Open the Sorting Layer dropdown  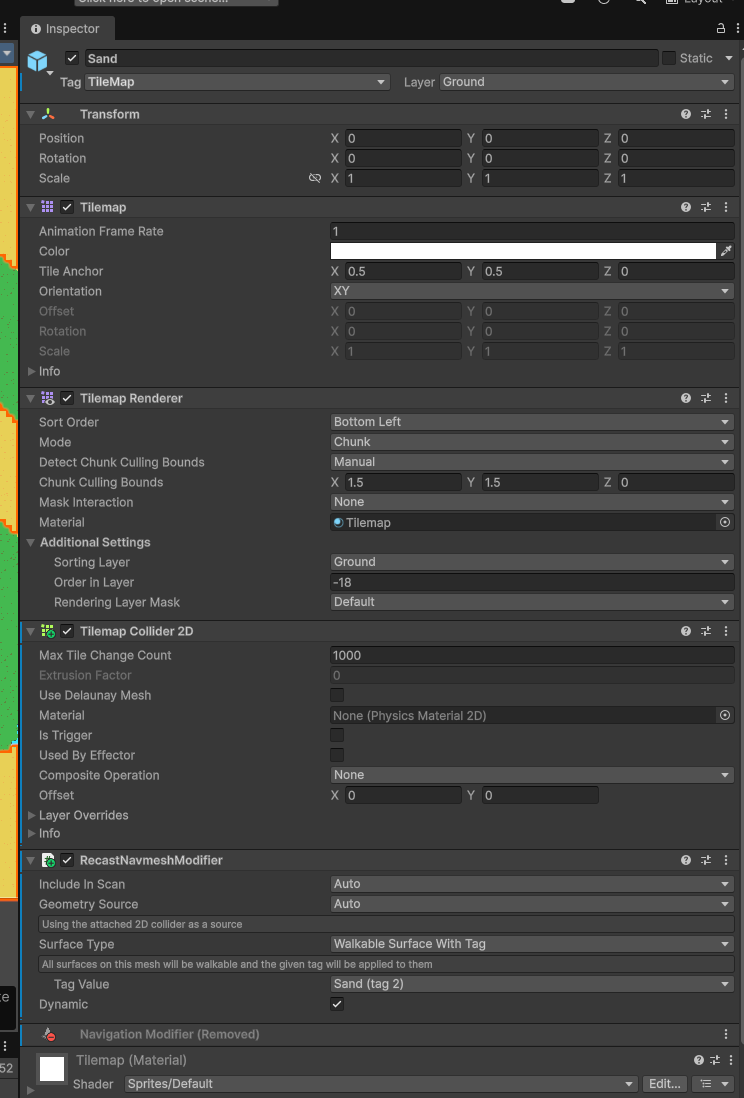532,563
